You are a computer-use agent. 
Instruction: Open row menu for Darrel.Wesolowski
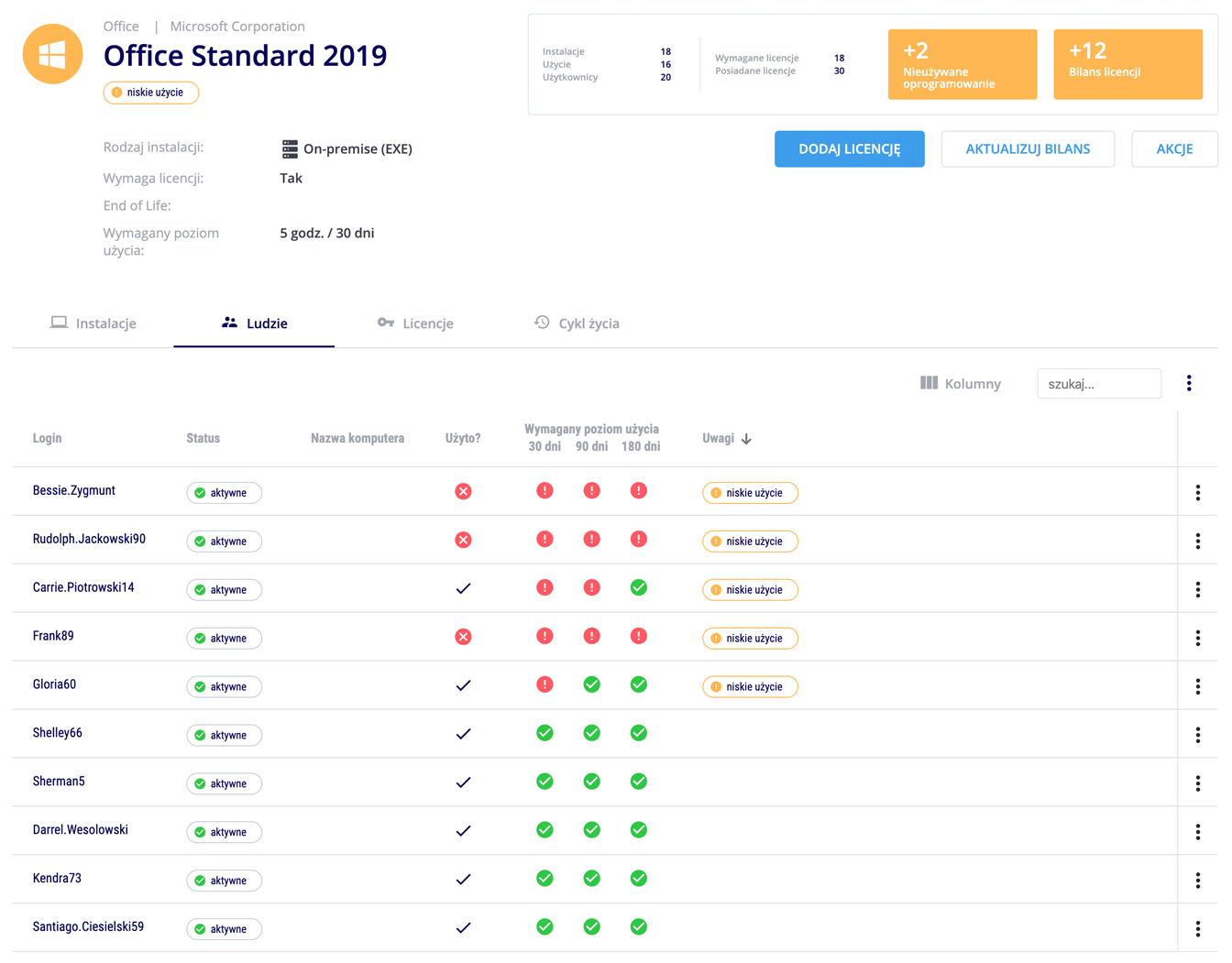coord(1197,833)
